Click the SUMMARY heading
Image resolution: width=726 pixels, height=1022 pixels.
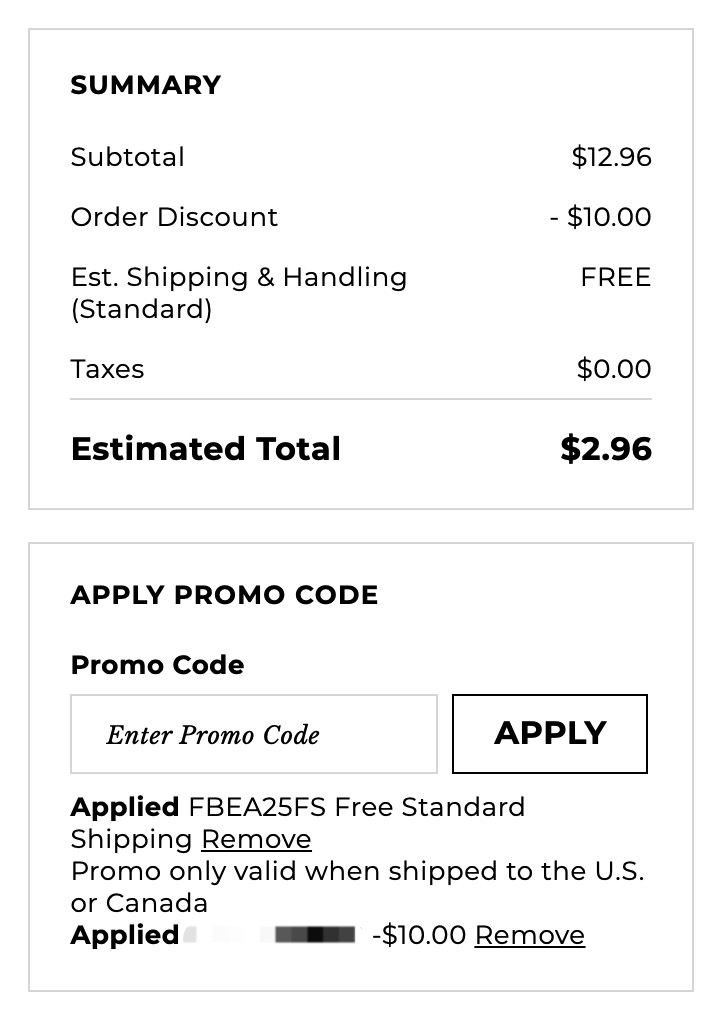(146, 85)
